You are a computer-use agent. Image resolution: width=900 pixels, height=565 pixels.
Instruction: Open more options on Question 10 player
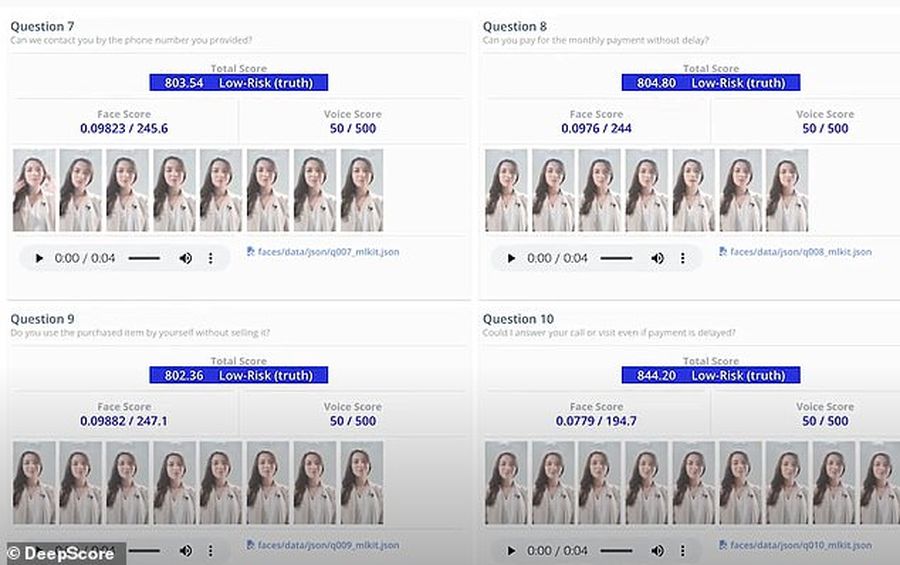[682, 551]
